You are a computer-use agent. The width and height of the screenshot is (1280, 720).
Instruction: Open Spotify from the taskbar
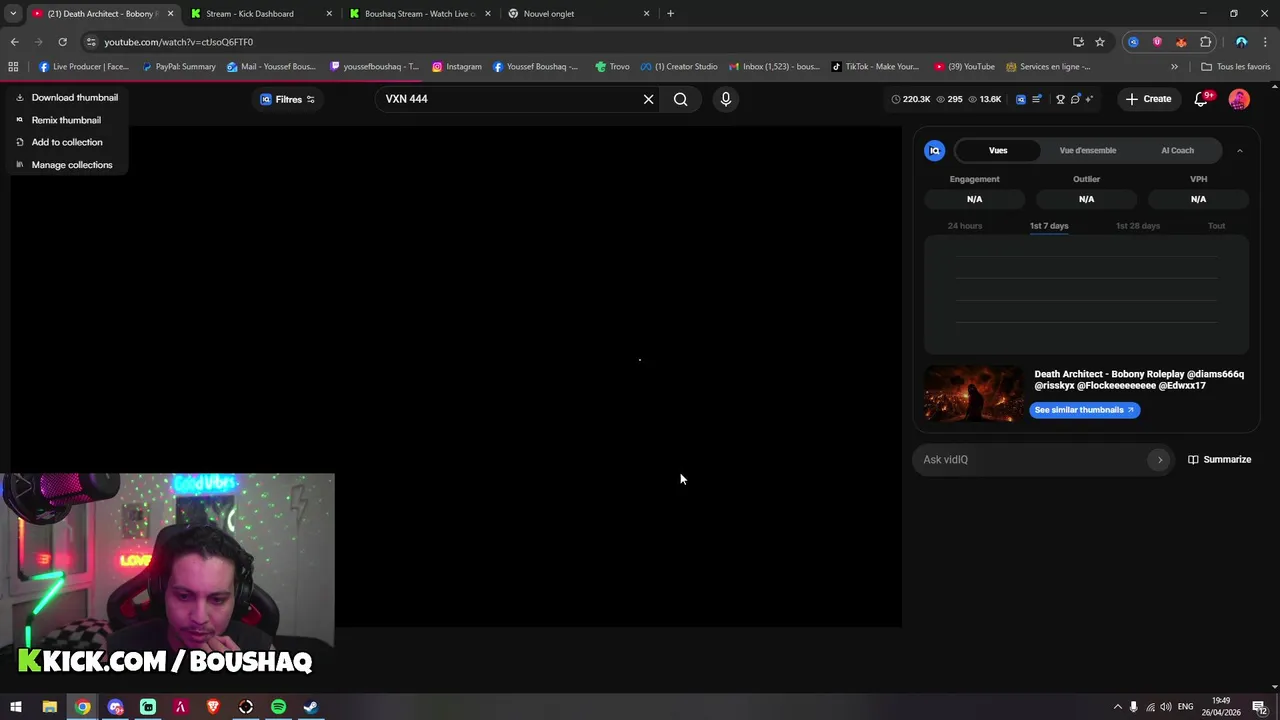click(x=278, y=707)
